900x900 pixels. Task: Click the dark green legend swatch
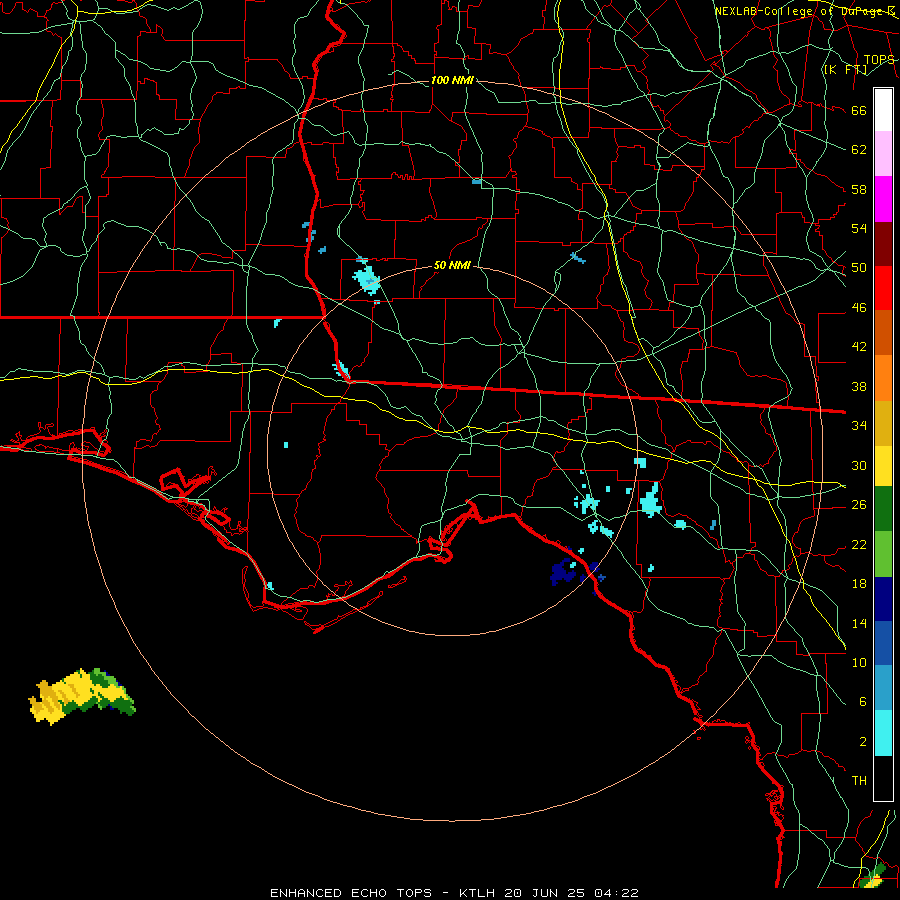(x=883, y=509)
